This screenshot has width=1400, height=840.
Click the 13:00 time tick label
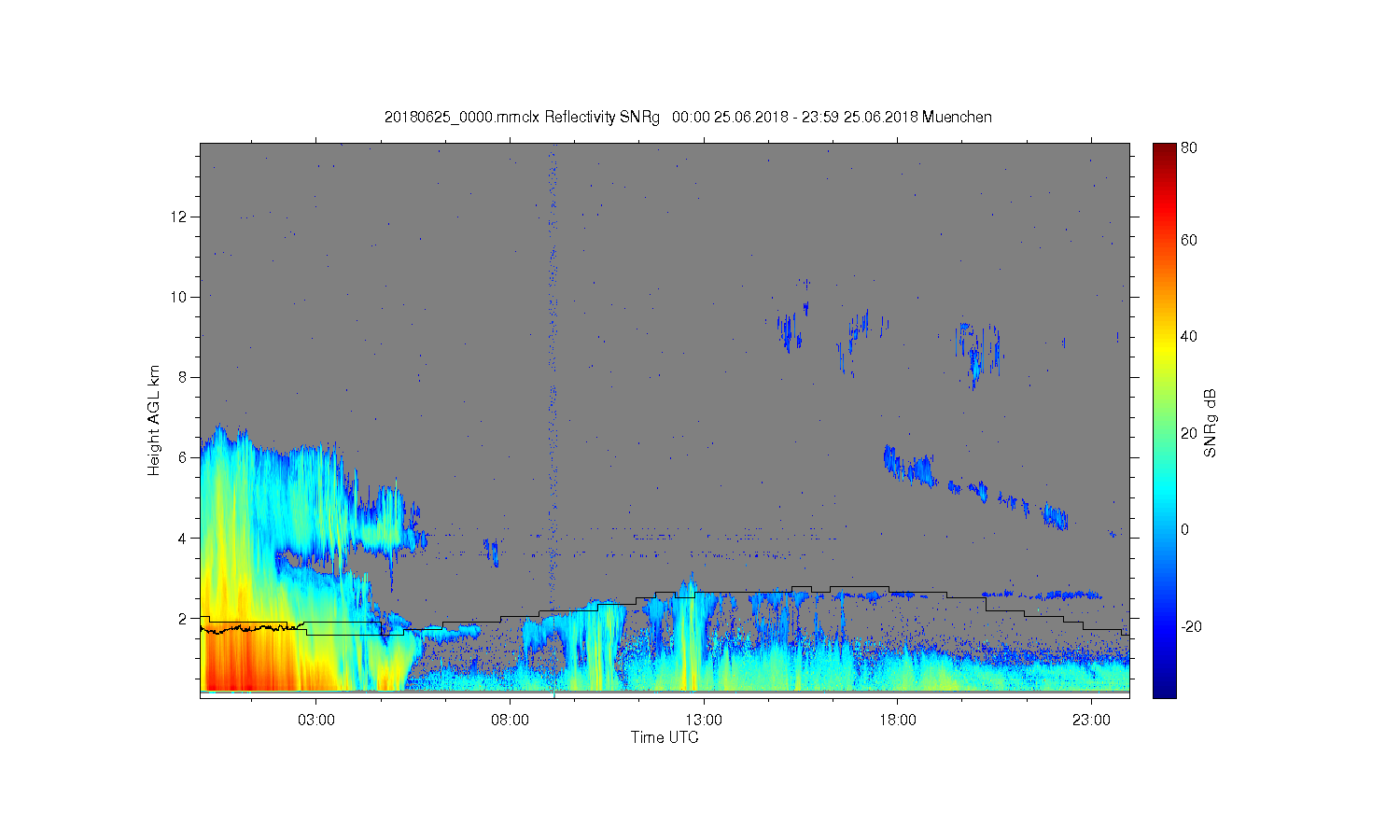704,721
